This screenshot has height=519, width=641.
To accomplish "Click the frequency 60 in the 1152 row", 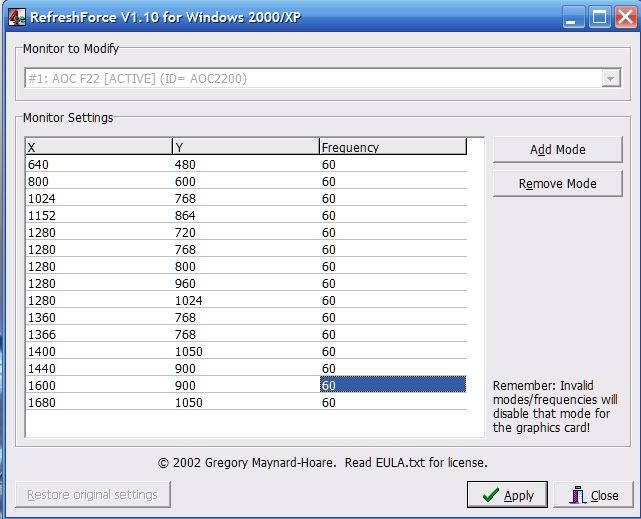I will [393, 215].
